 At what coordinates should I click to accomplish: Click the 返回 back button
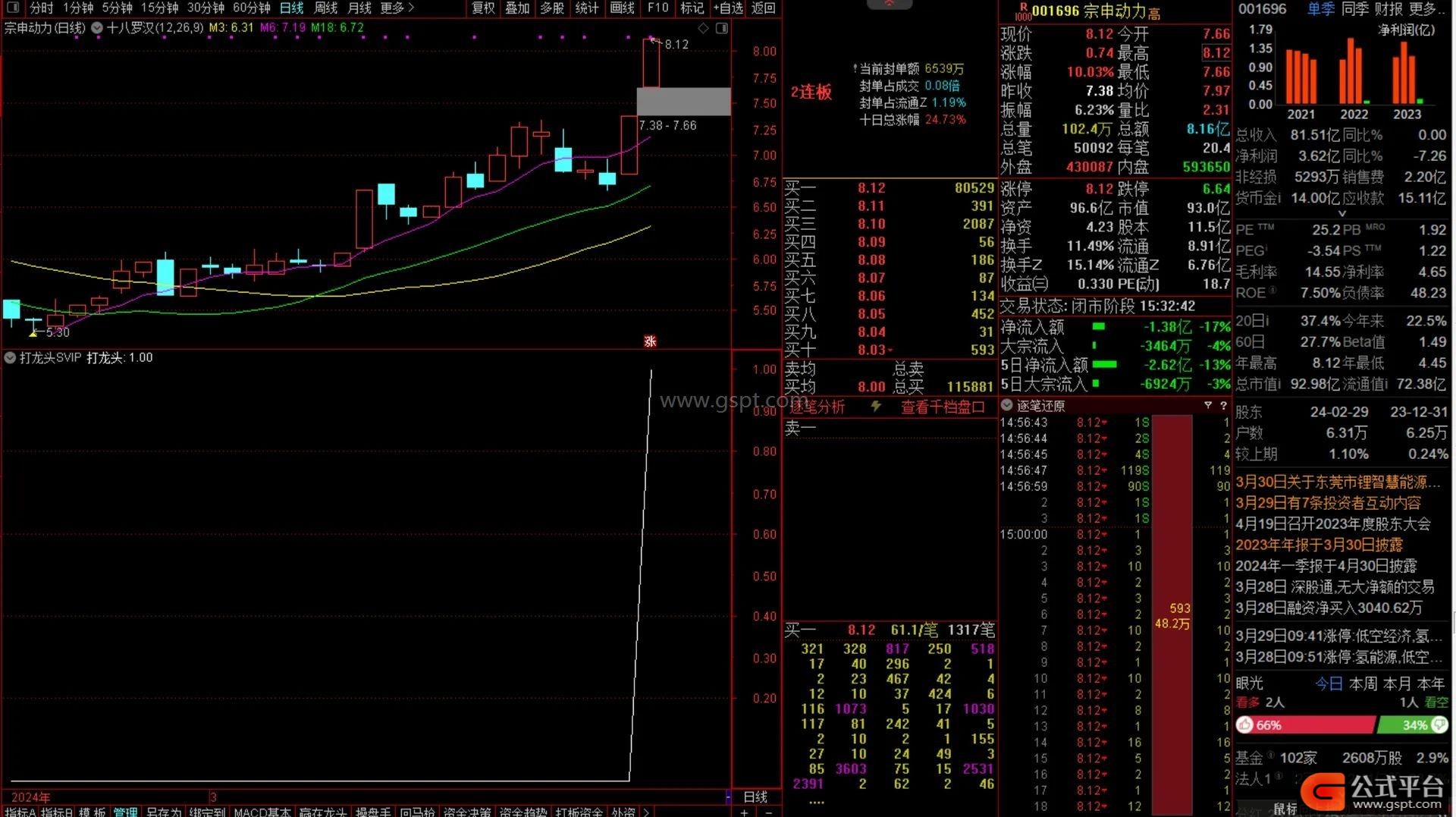(764, 8)
